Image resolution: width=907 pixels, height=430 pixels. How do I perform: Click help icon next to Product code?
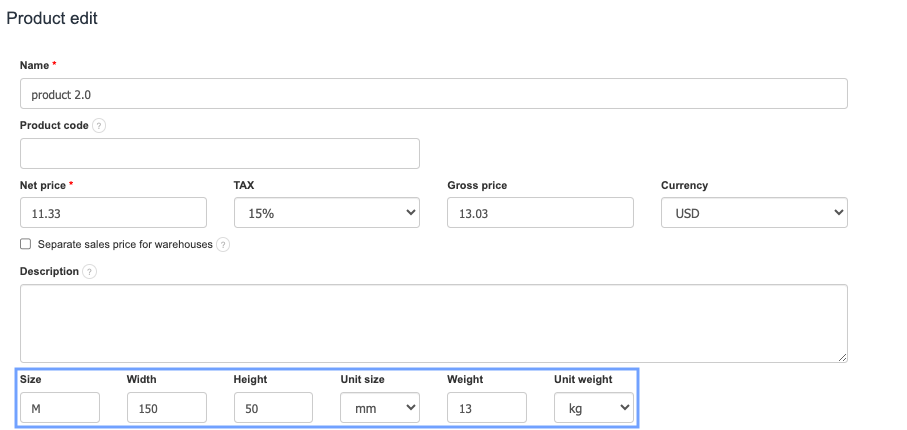coord(99,126)
